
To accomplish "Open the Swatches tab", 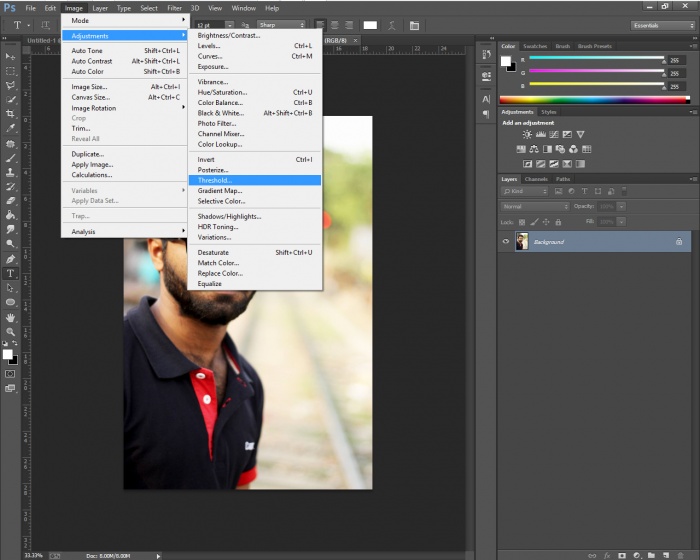I will click(x=535, y=46).
